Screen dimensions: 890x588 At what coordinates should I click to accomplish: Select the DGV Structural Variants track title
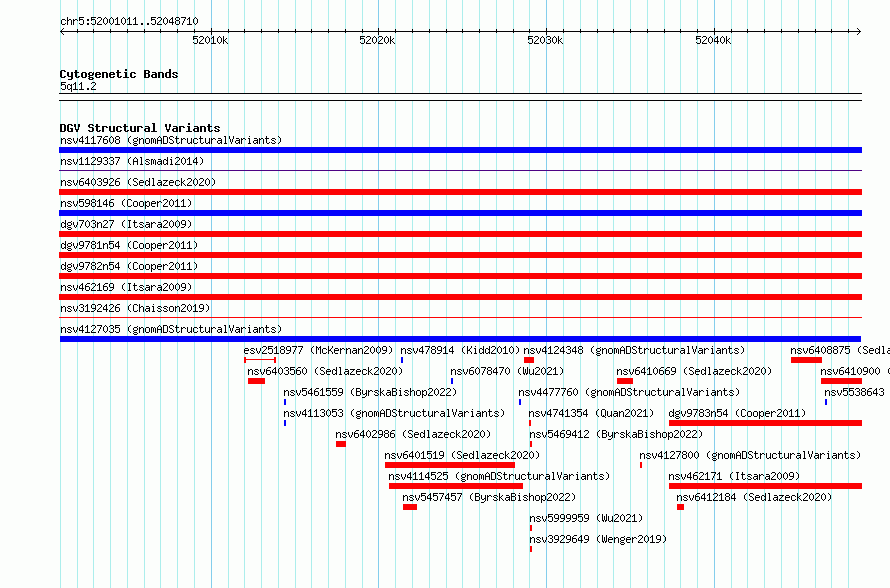pyautogui.click(x=140, y=128)
